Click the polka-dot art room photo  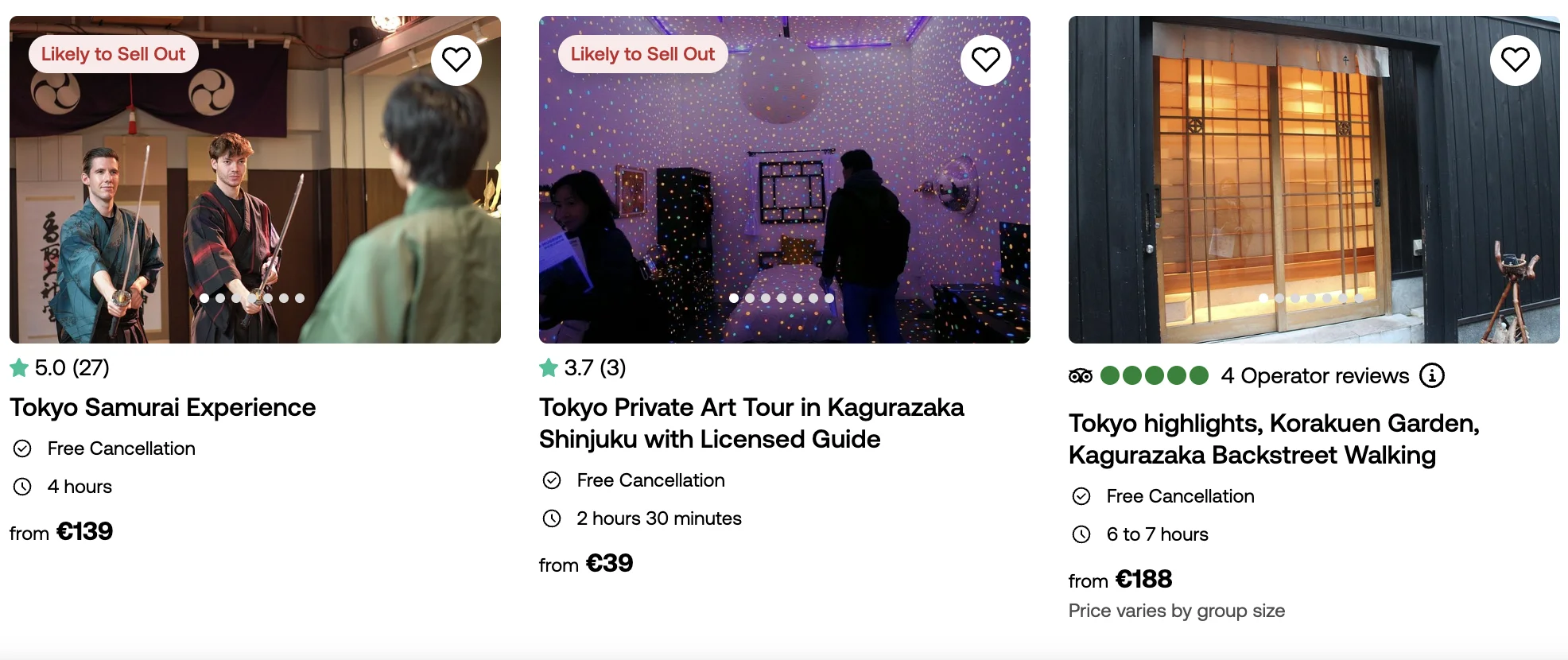tap(784, 179)
